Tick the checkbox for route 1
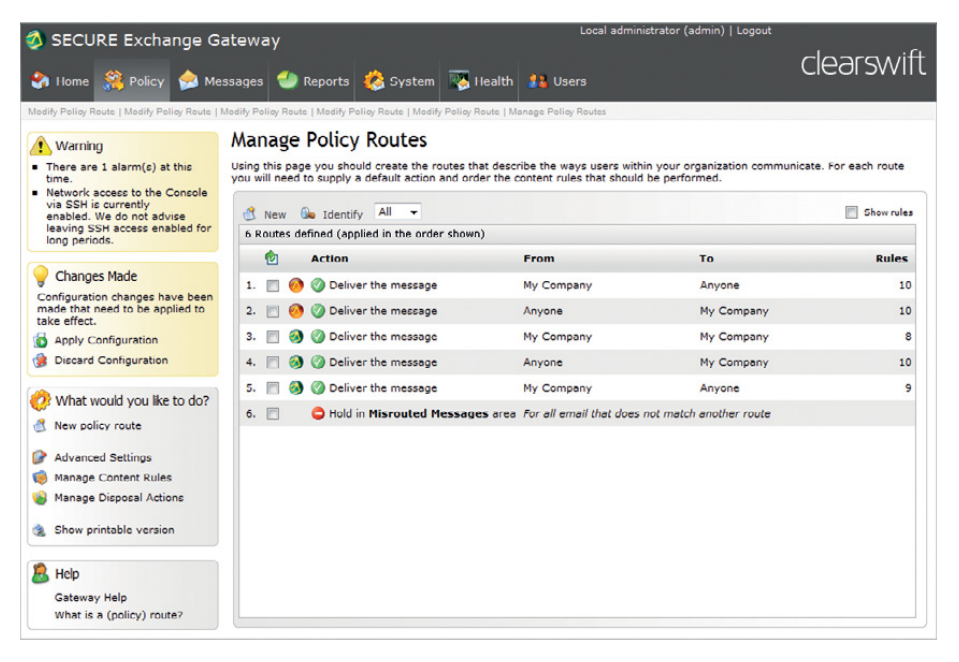959x662 pixels. pyautogui.click(x=273, y=286)
